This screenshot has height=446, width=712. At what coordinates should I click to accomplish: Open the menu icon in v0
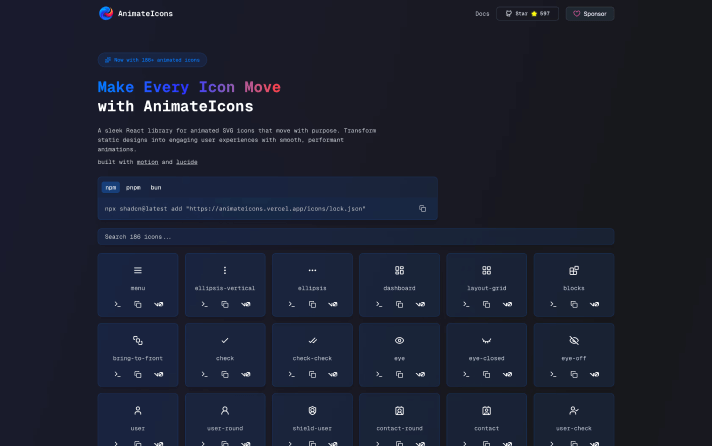pos(158,304)
